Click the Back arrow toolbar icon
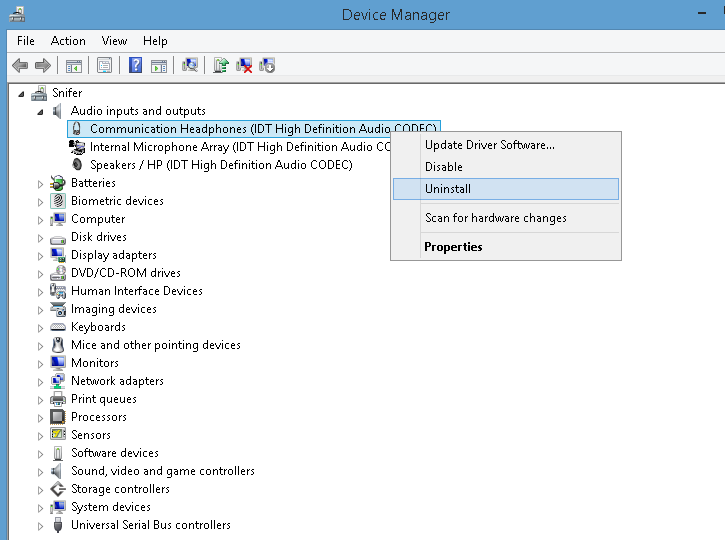Viewport: 725px width, 540px height. point(20,66)
